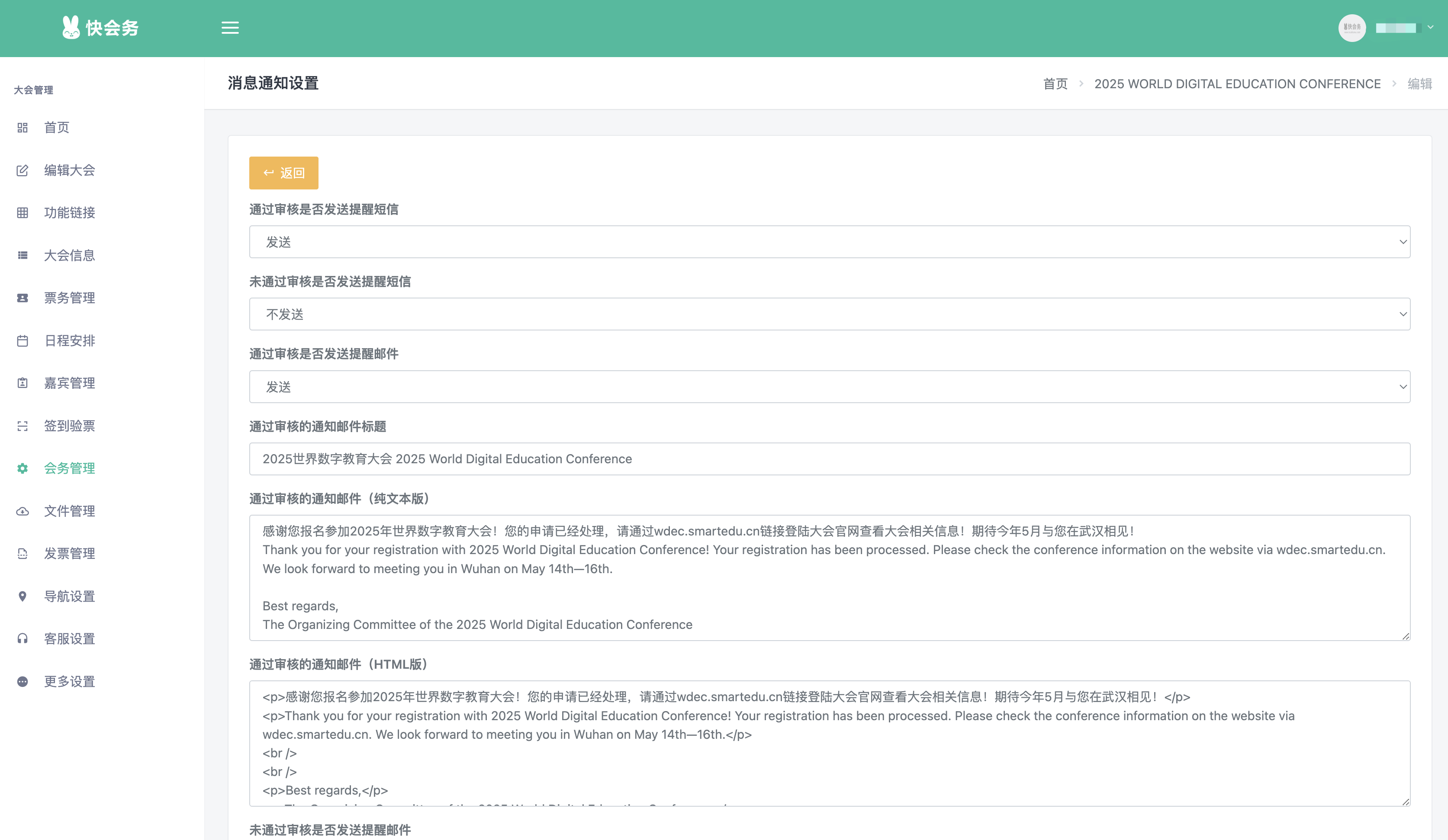Click the 更多设置 ellipsis icon

[x=23, y=681]
